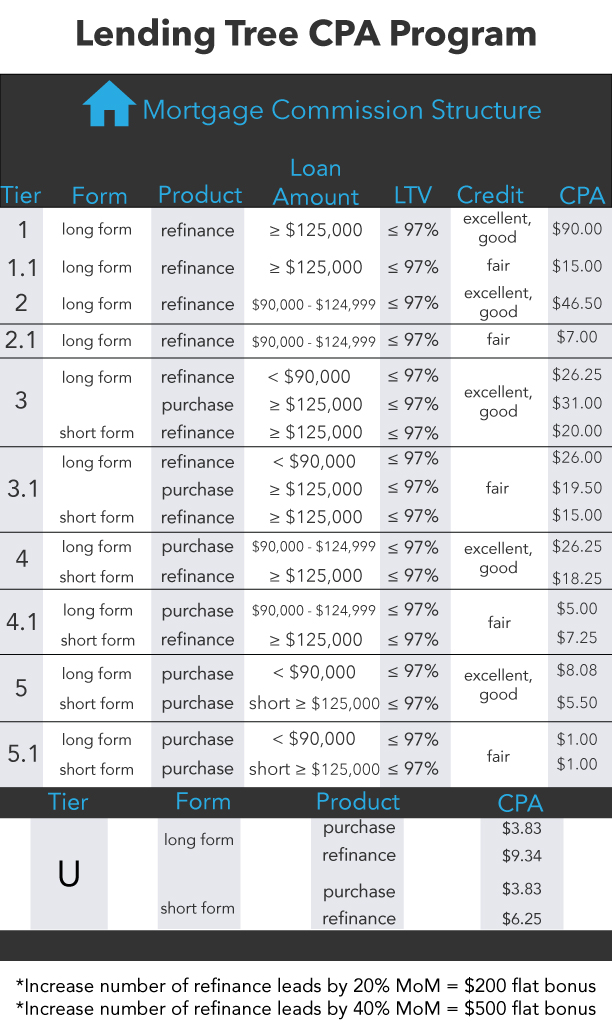612x1035 pixels.
Task: Select the $8.08 CPA value
Action: [x=577, y=671]
